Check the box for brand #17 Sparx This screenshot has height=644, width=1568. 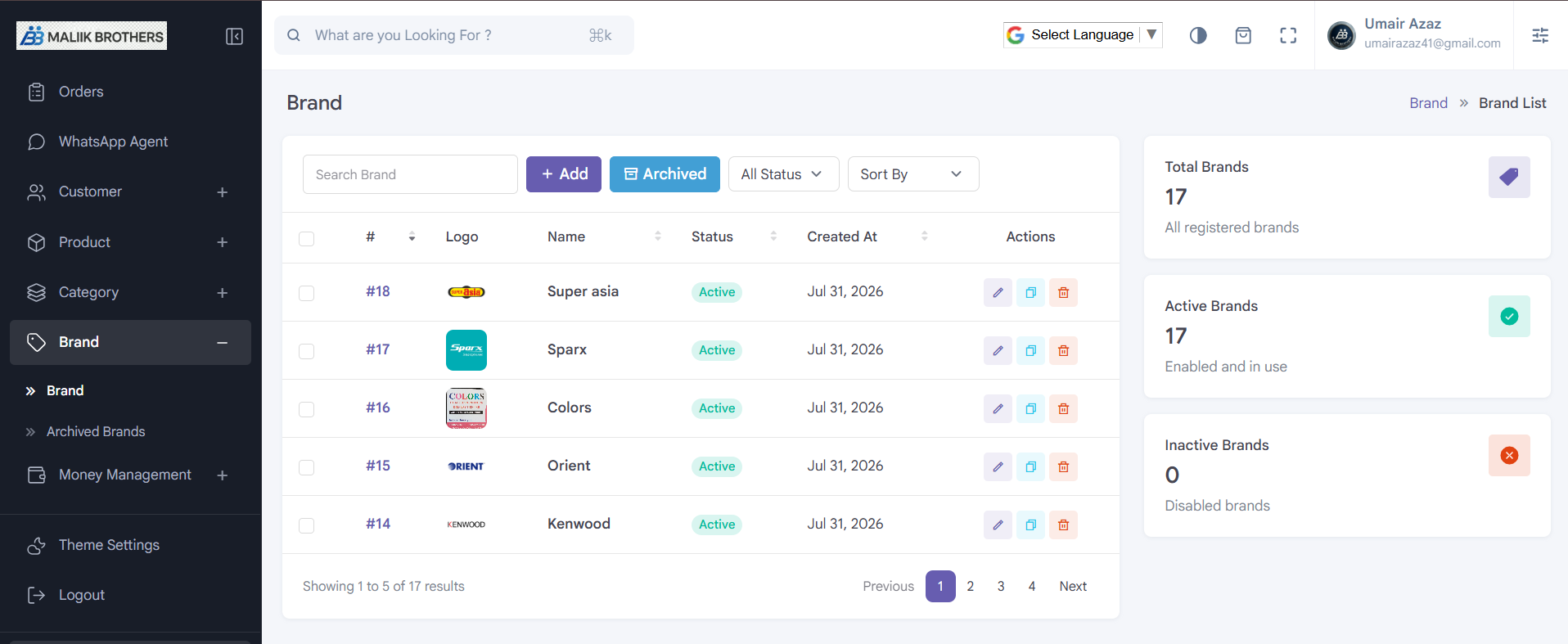point(306,351)
